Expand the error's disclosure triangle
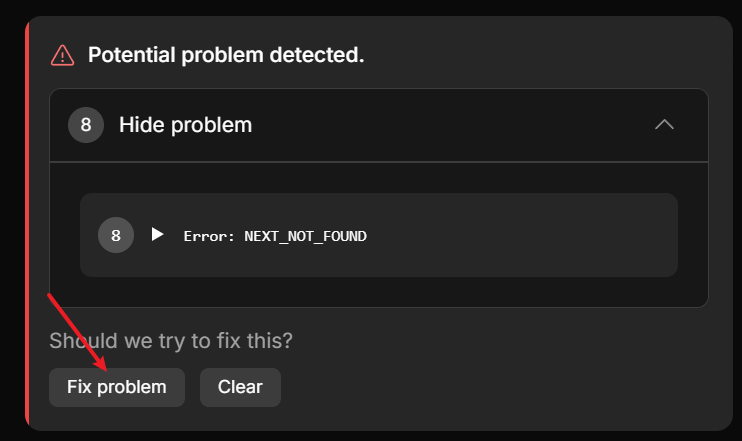Screen dimensions: 742x441 [157, 235]
